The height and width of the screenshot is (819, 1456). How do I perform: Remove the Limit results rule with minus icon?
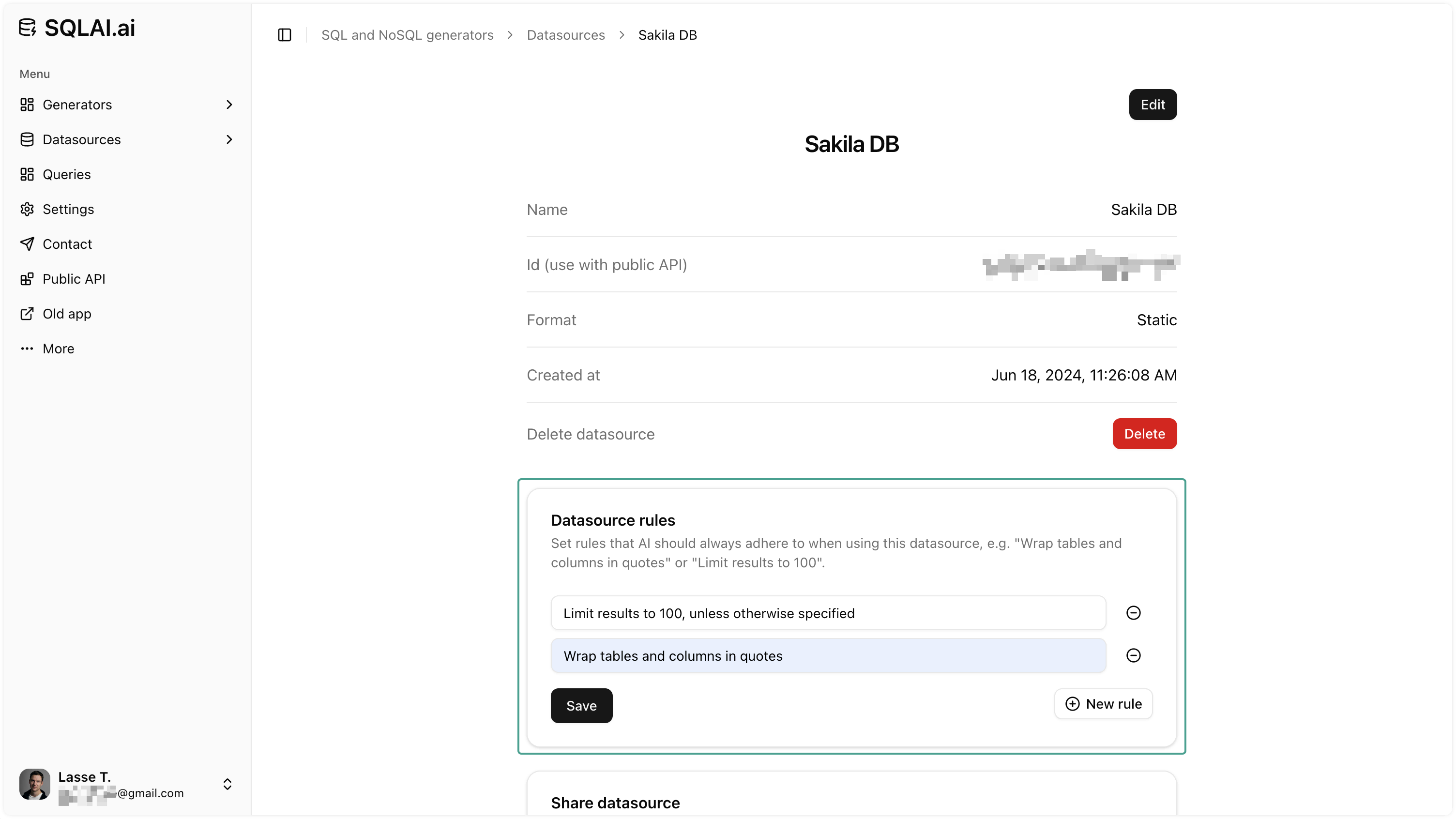(x=1134, y=613)
